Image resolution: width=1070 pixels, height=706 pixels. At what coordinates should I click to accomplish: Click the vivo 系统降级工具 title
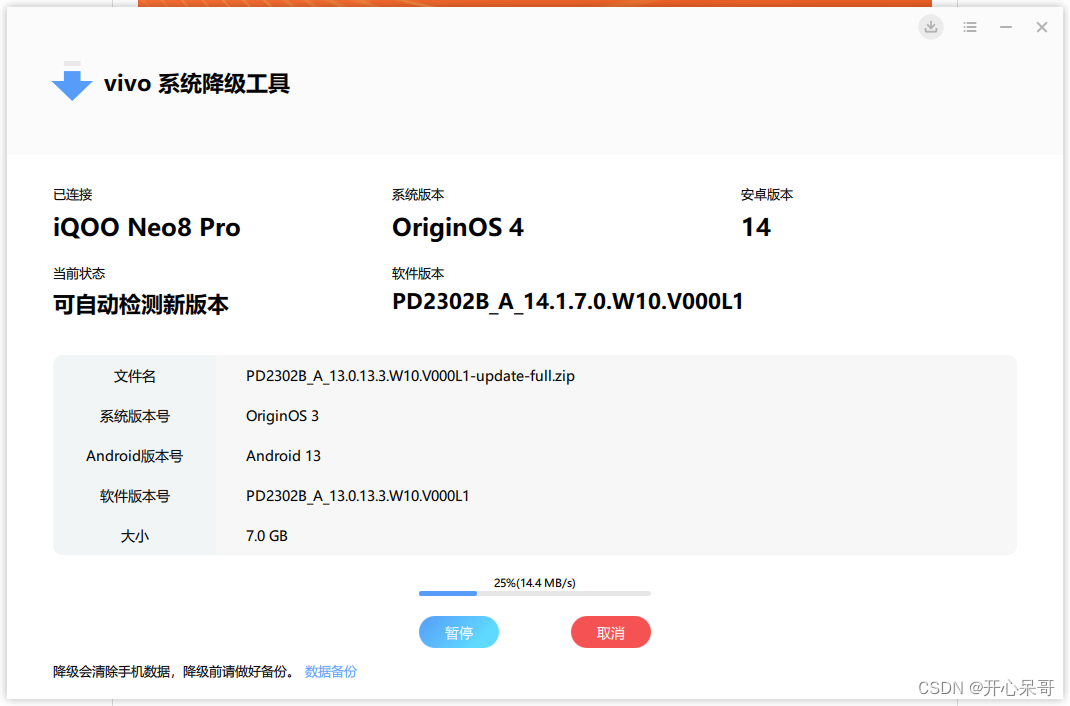click(x=197, y=83)
